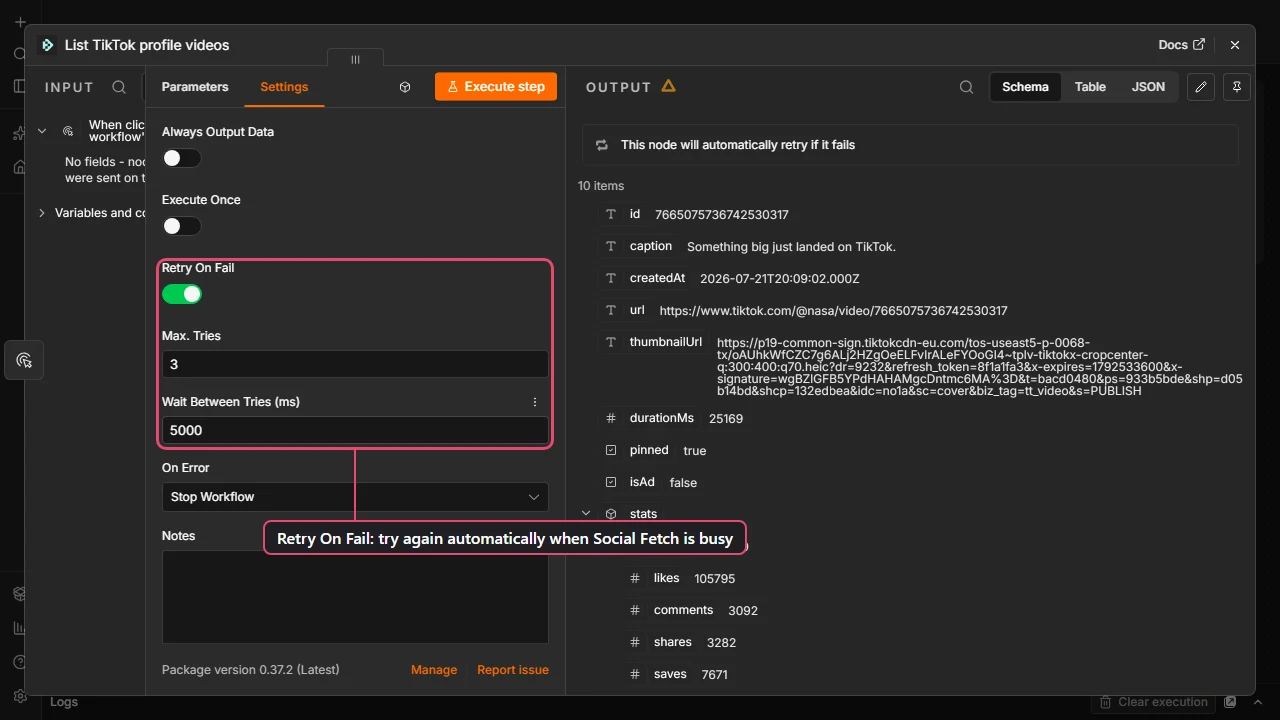Click the search icon in the INPUT panel
Screen dimensions: 1280x720
(119, 87)
